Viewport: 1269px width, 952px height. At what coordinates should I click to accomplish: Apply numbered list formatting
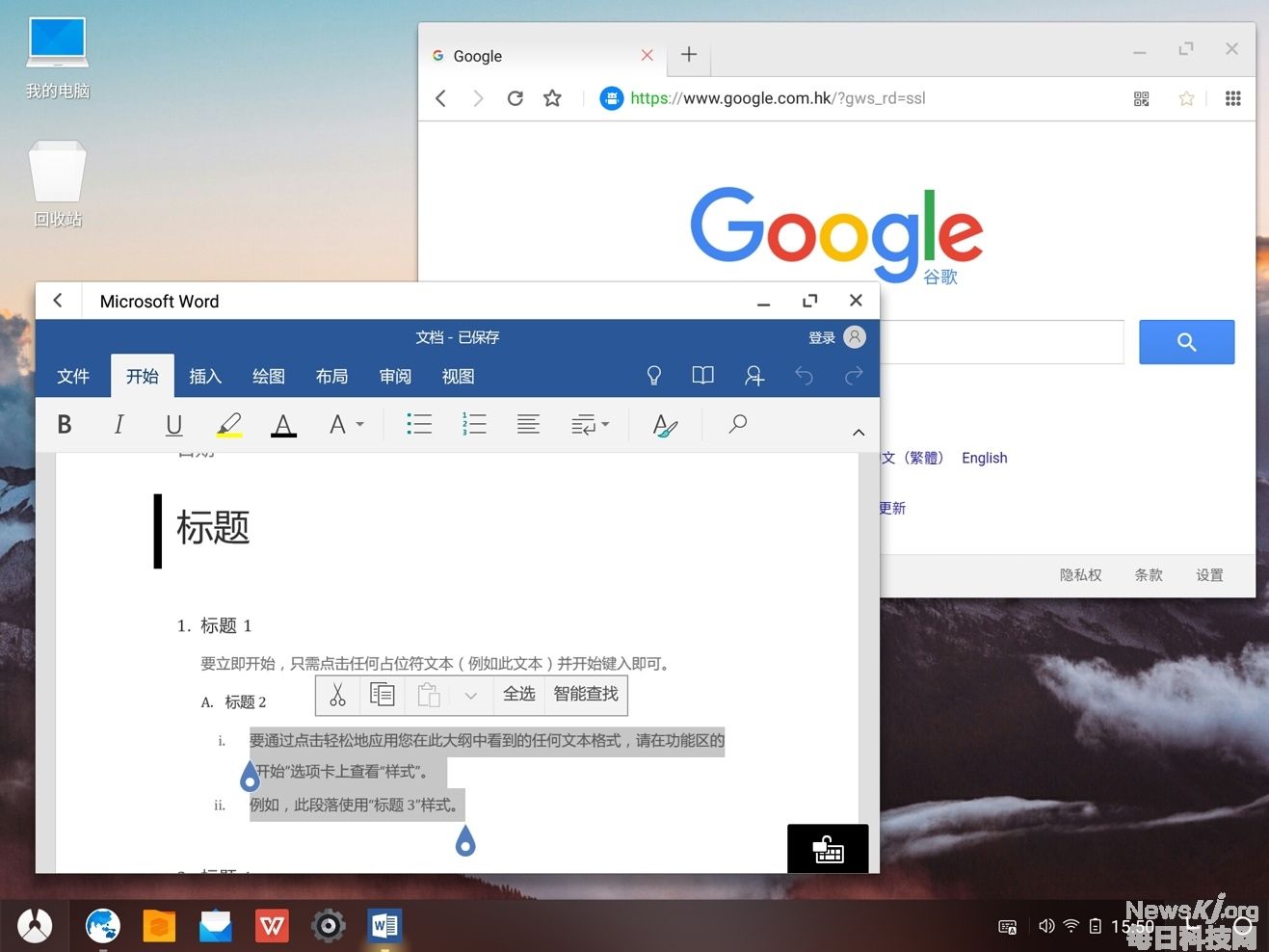(x=474, y=424)
